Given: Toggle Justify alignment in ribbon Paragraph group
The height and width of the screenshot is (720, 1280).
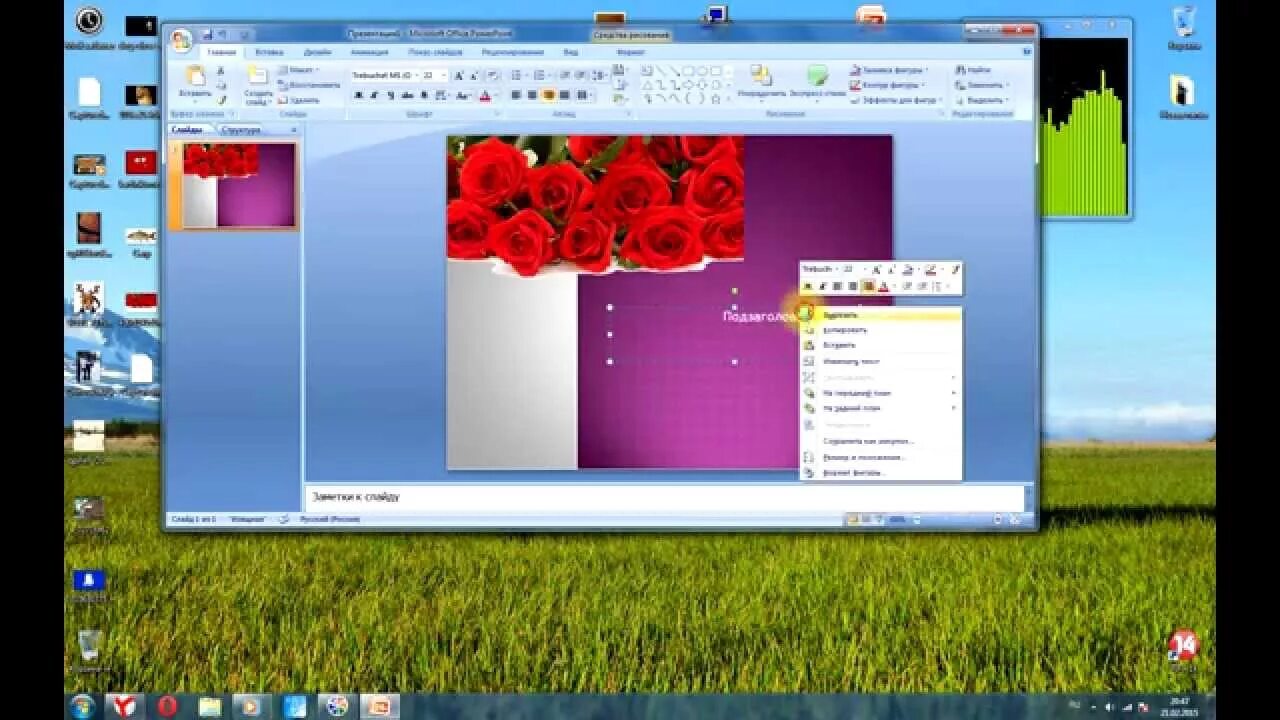Looking at the screenshot, I should (x=565, y=94).
